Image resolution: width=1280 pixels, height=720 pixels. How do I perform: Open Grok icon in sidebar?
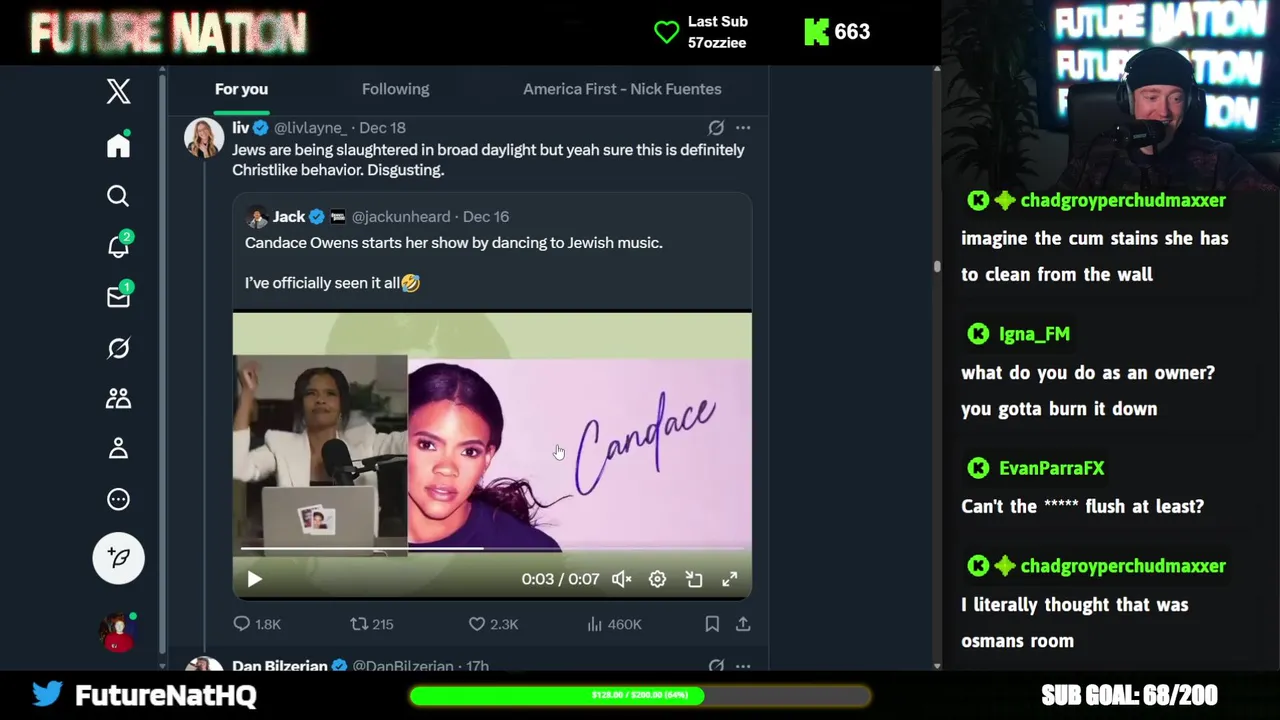click(118, 348)
